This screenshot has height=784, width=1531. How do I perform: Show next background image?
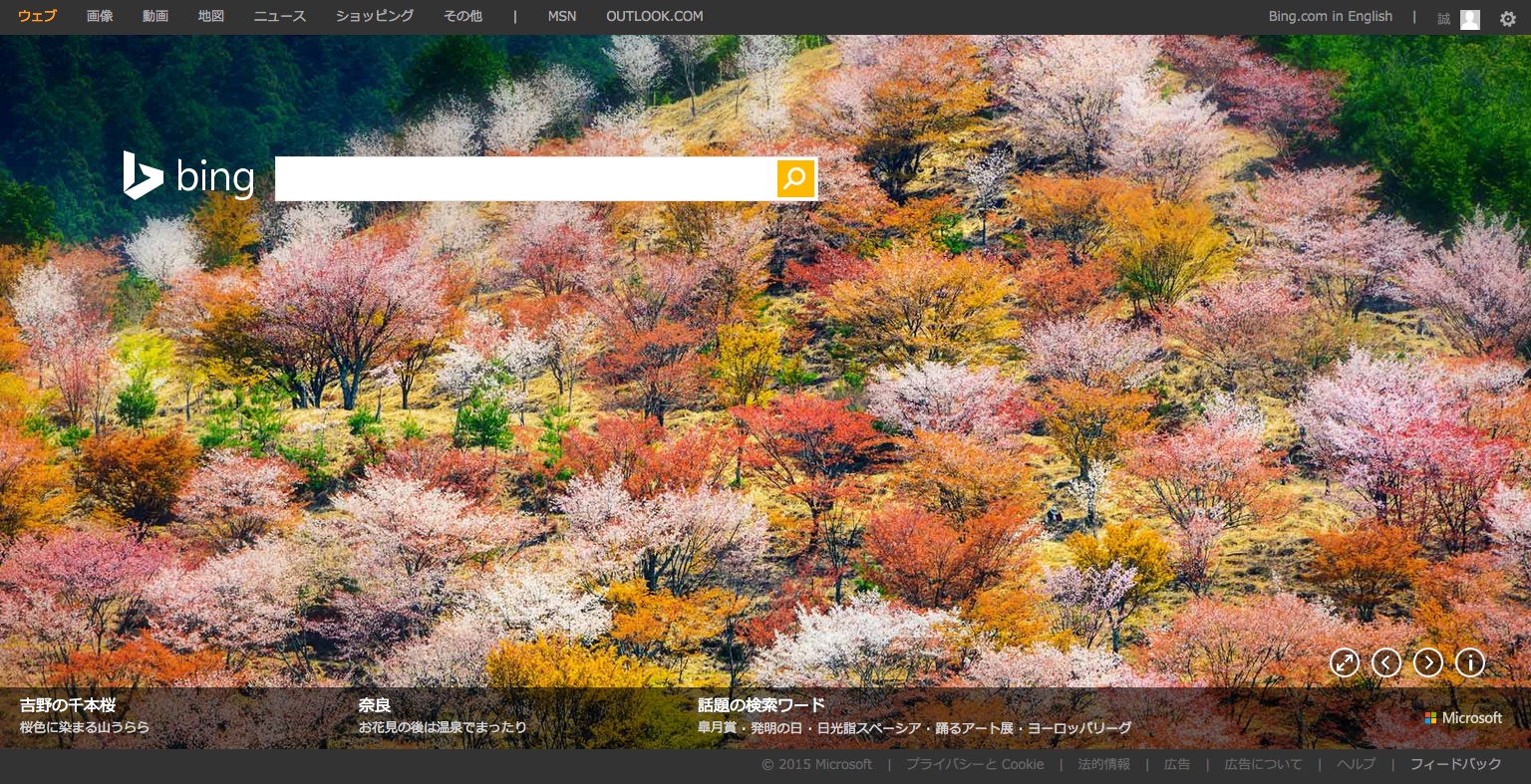point(1428,662)
